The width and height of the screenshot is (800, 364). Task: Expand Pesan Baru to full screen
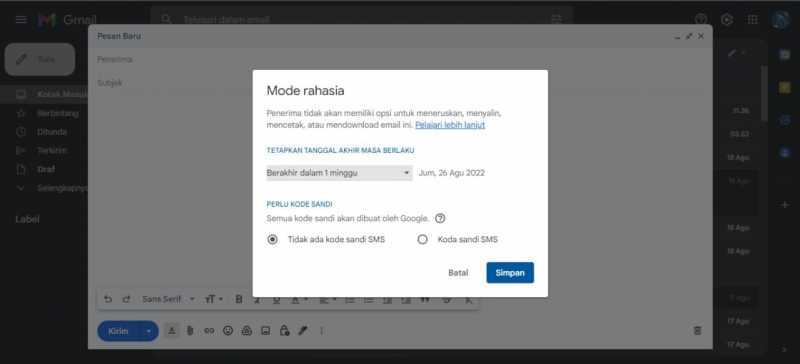[689, 36]
